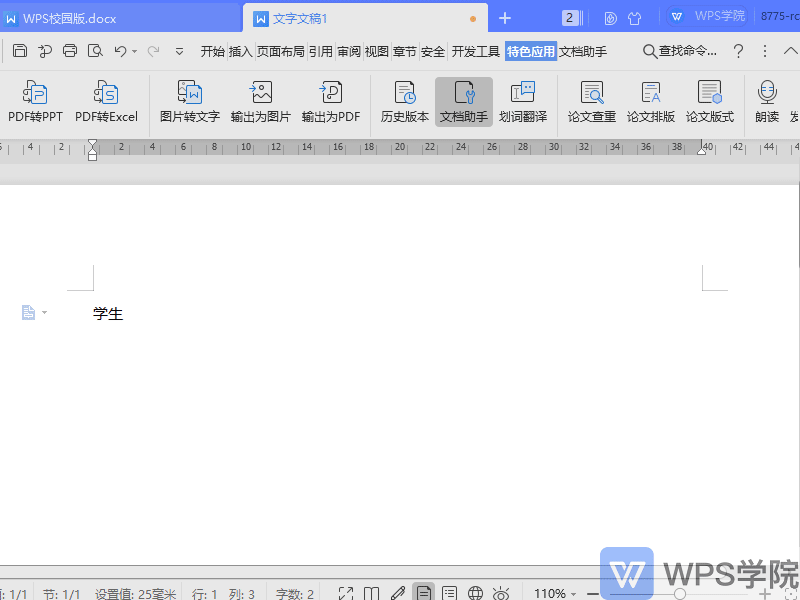Image resolution: width=800 pixels, height=600 pixels.
Task: Click the text 学生 in the document
Action: pos(108,313)
